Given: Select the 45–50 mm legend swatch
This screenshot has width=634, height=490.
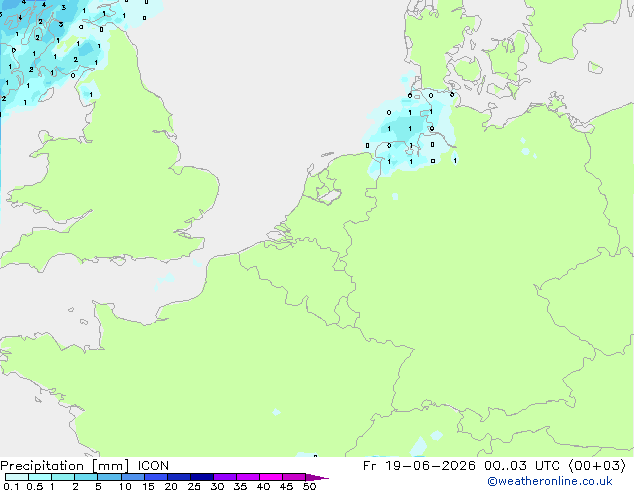Looking at the screenshot, I should pos(294,477).
